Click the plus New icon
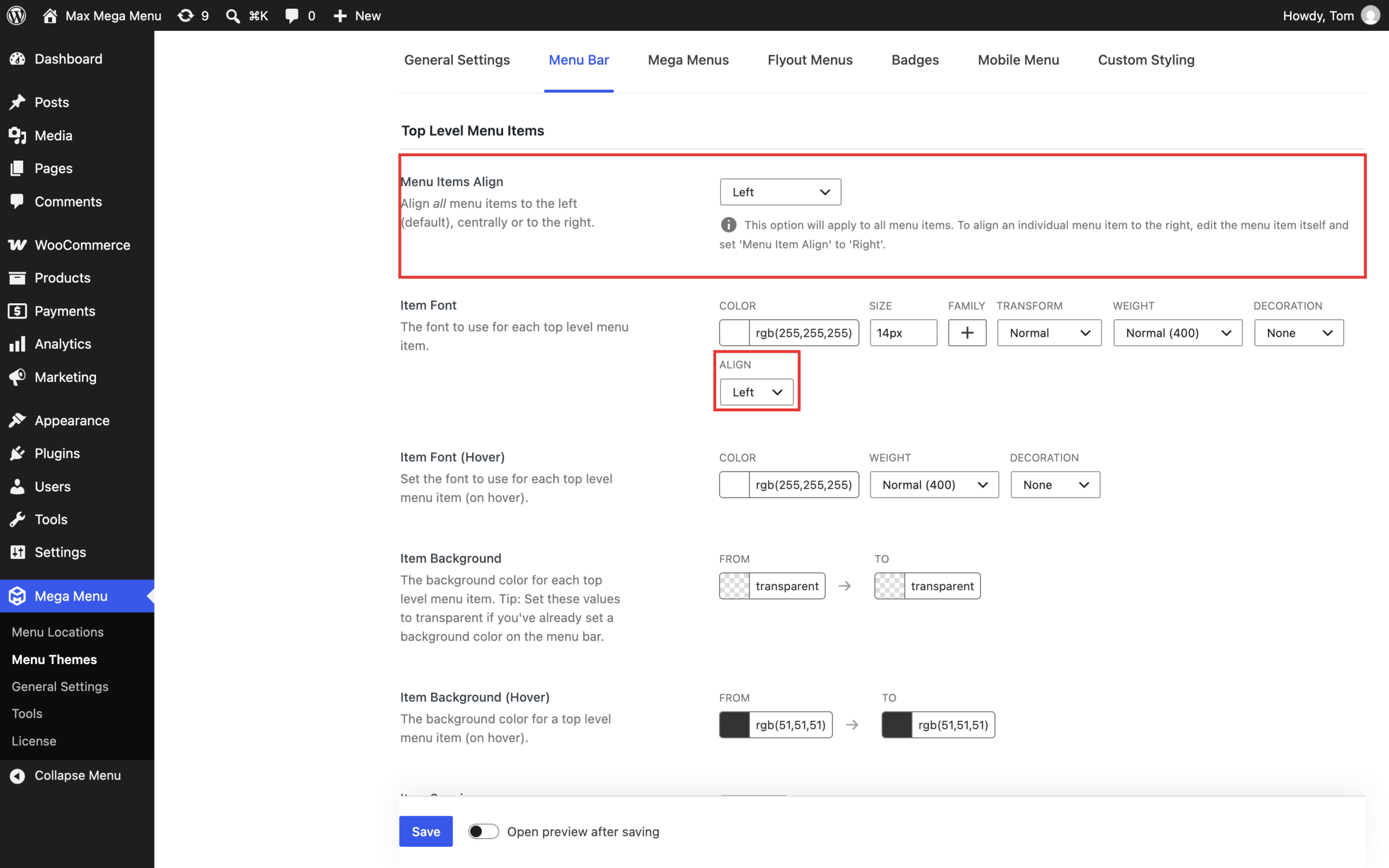 pyautogui.click(x=340, y=16)
